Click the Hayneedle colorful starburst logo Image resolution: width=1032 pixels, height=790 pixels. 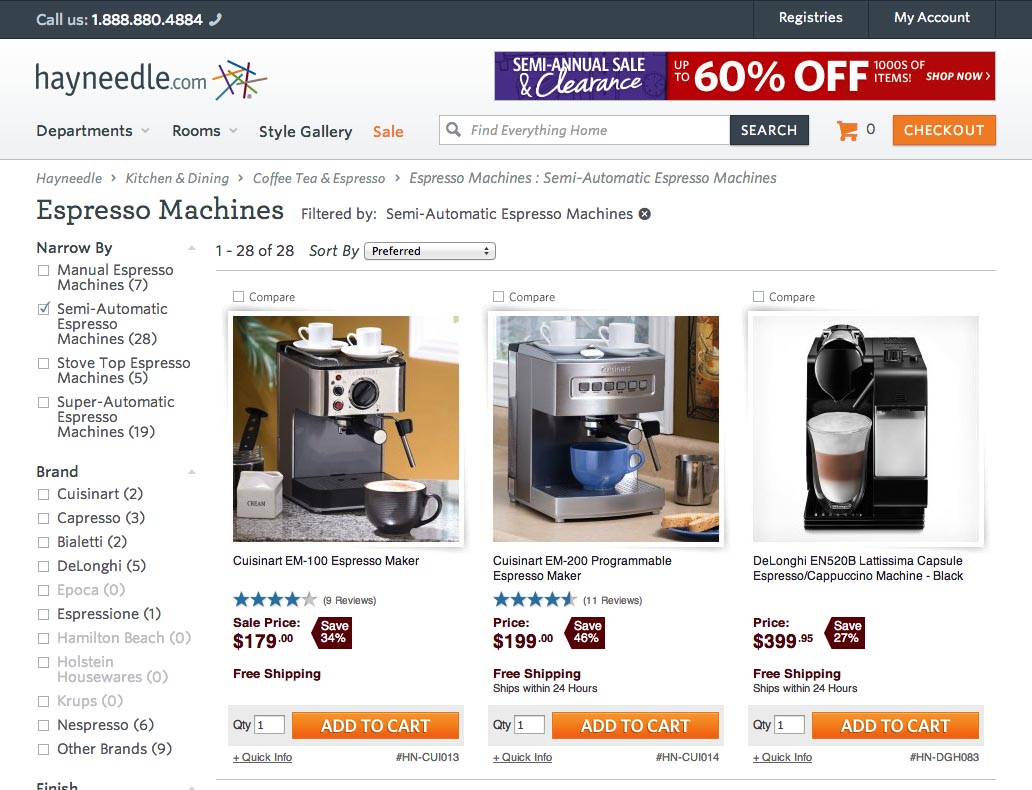click(240, 80)
